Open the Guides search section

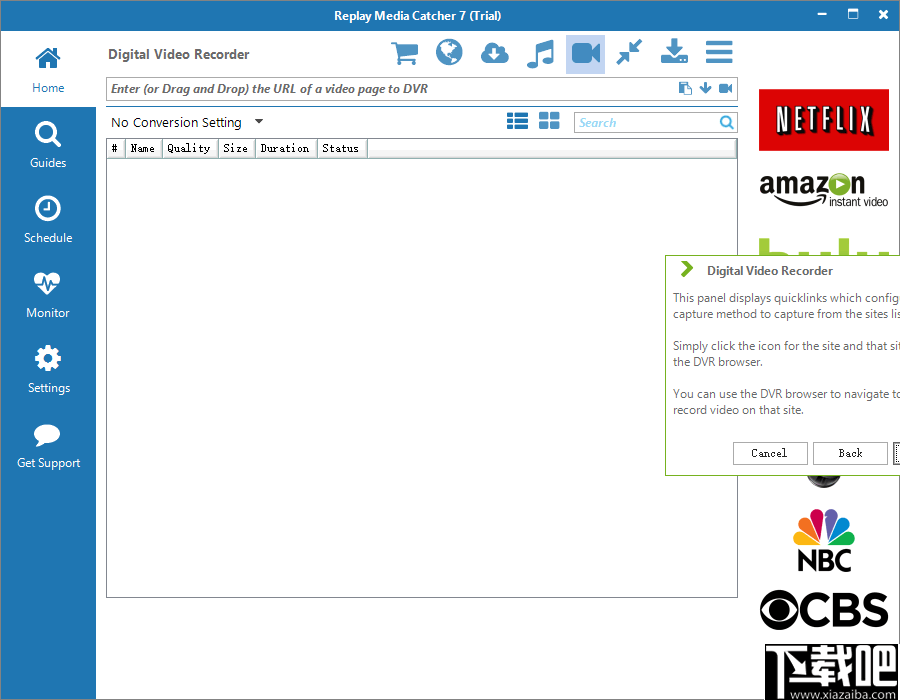[x=48, y=145]
